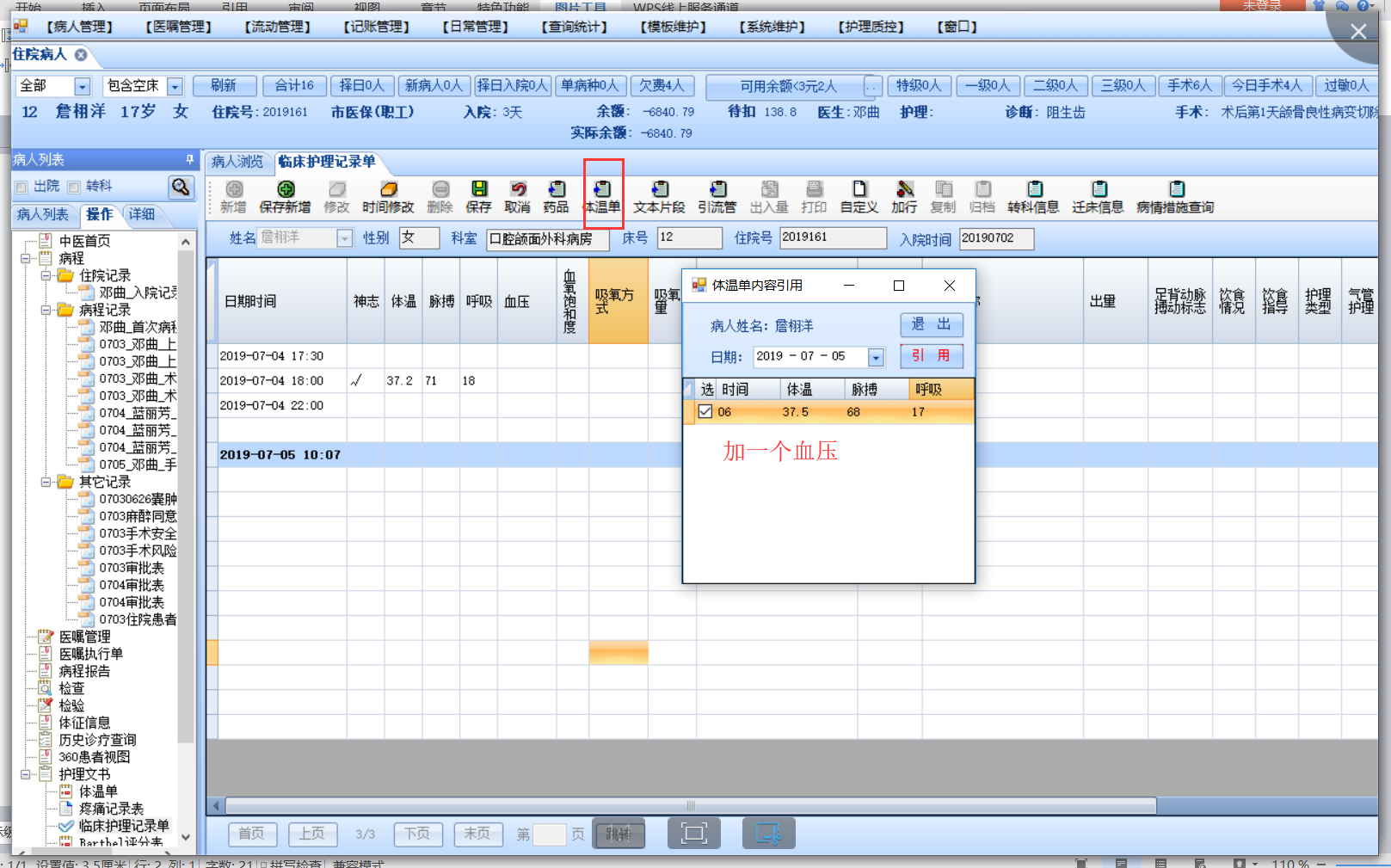This screenshot has height=868, width=1391.
Task: Open the 【记账管理】 menu
Action: coord(376,27)
